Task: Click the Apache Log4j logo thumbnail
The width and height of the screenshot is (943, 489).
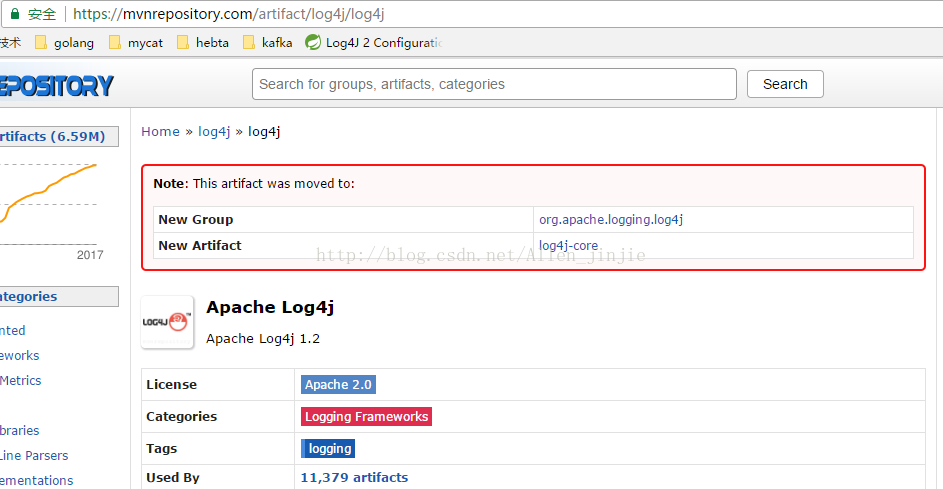Action: tap(167, 322)
